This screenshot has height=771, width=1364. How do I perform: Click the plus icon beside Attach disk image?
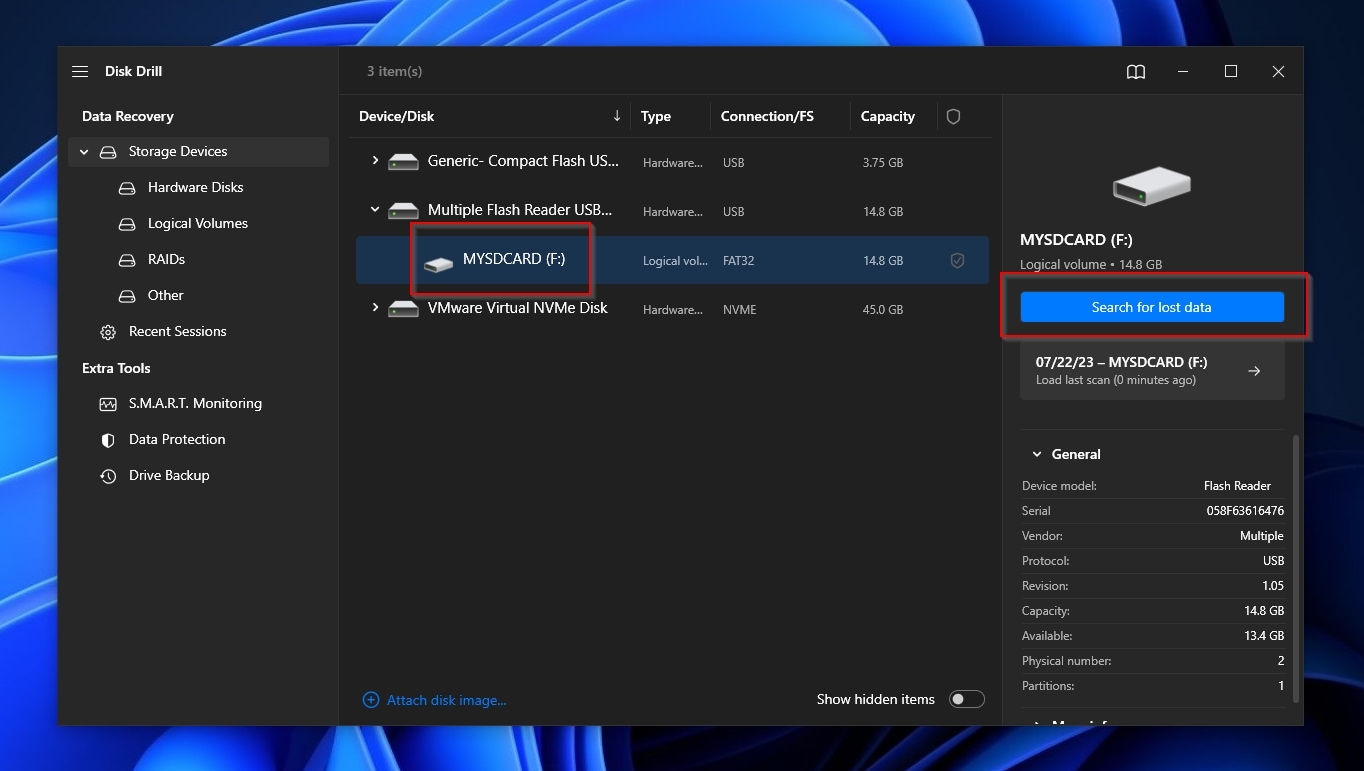(370, 700)
